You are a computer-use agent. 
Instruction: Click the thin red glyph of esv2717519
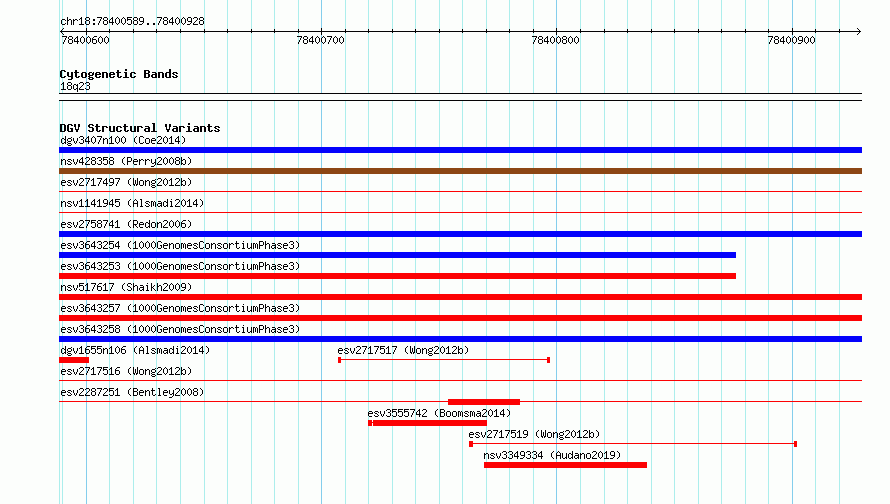(x=633, y=444)
